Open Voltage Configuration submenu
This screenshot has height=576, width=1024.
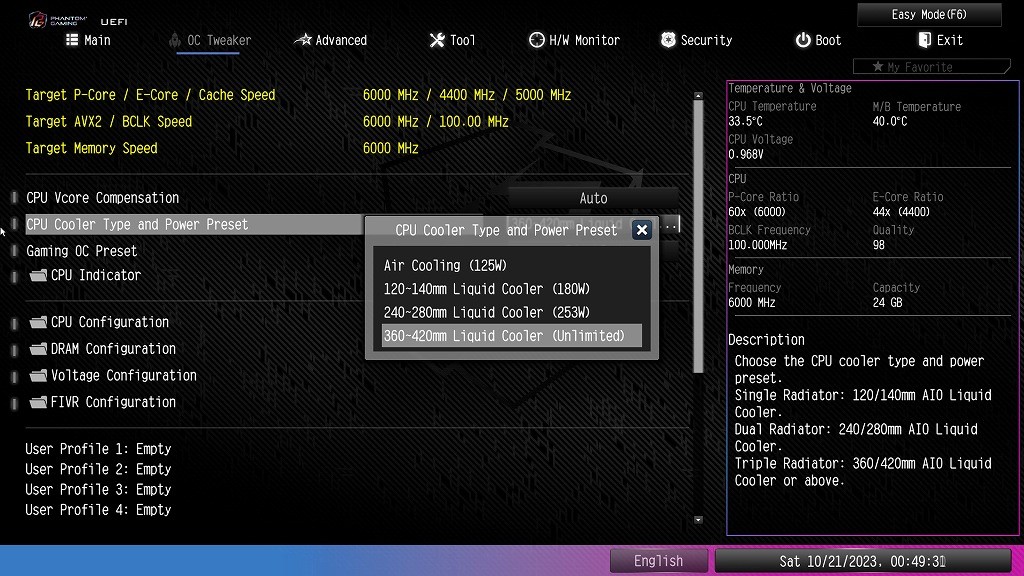point(122,375)
